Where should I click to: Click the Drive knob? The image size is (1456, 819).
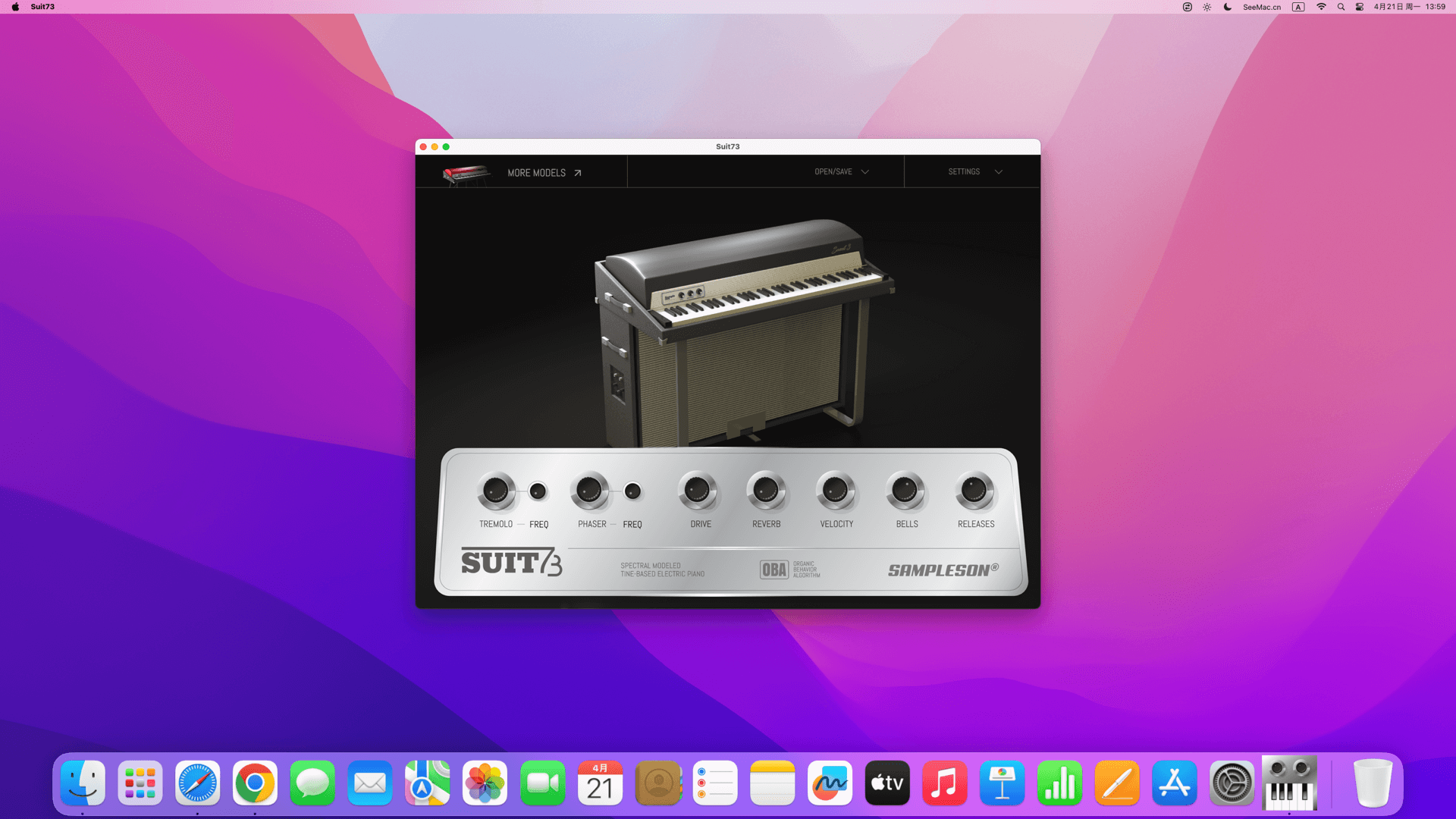pos(698,491)
